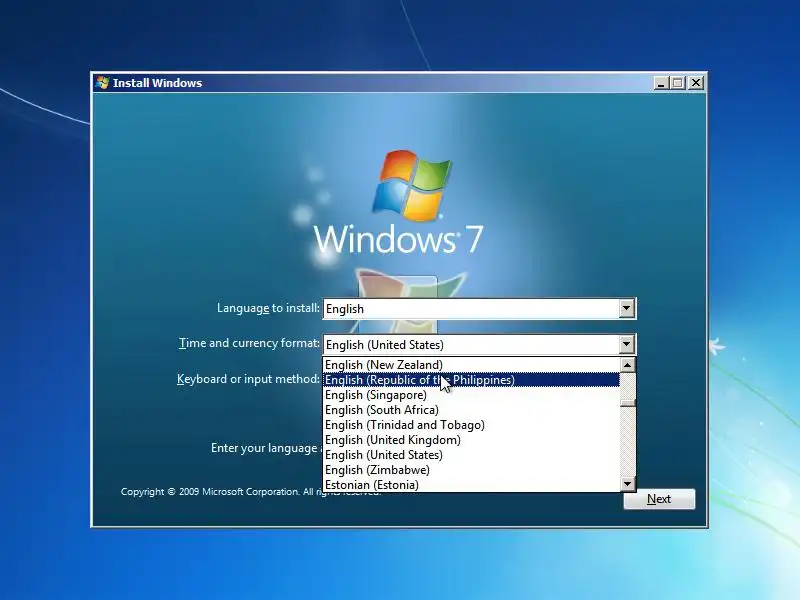Click the Windows flag icon in title bar

103,83
